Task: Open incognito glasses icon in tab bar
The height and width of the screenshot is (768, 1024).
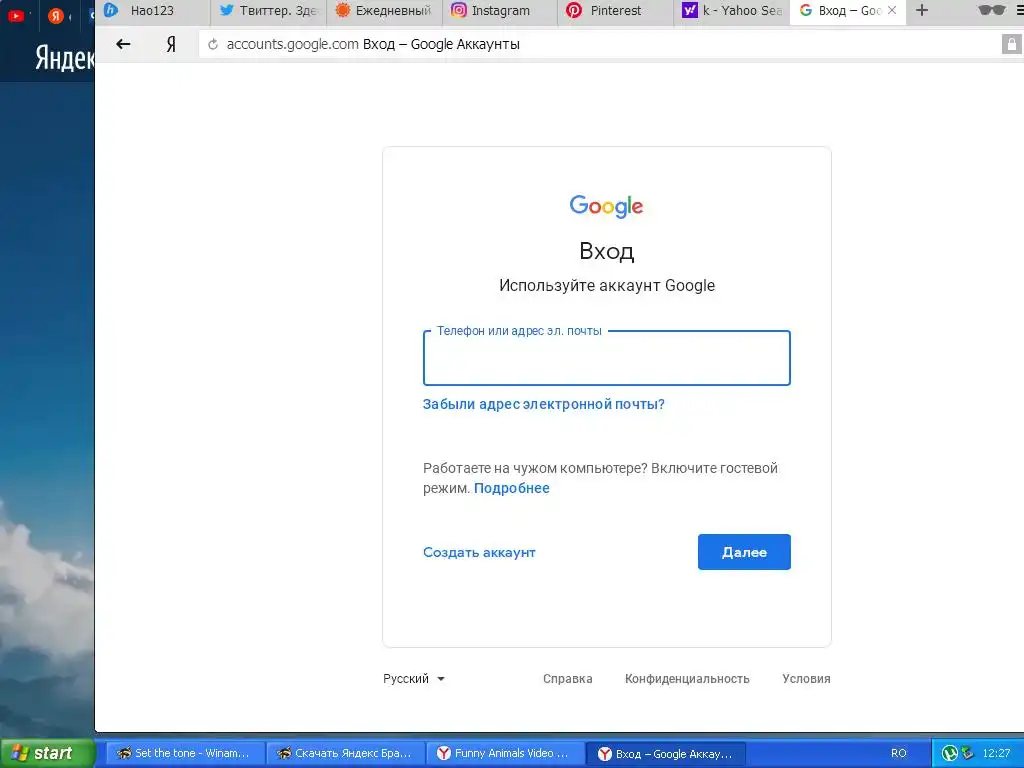Action: click(x=991, y=10)
